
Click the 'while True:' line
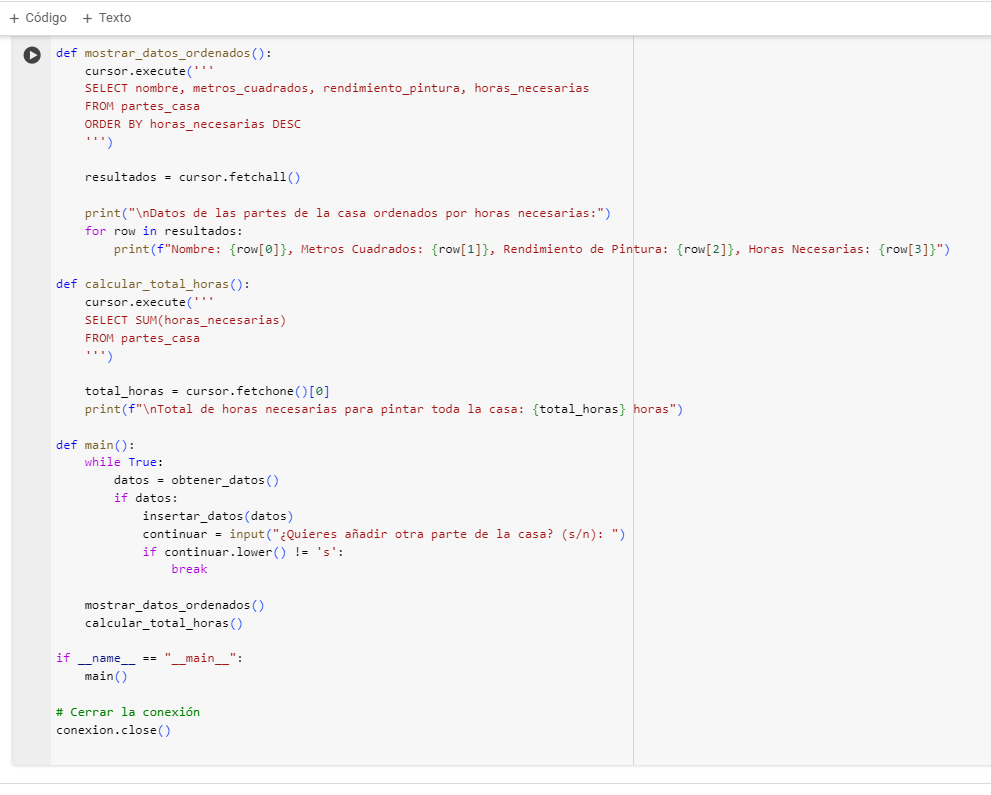click(x=124, y=462)
